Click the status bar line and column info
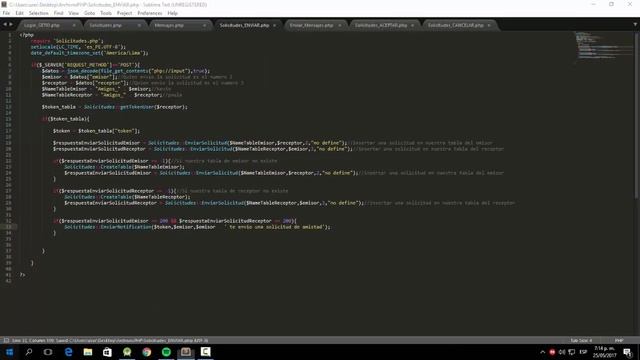Image resolution: width=640 pixels, height=360 pixels. [109, 340]
